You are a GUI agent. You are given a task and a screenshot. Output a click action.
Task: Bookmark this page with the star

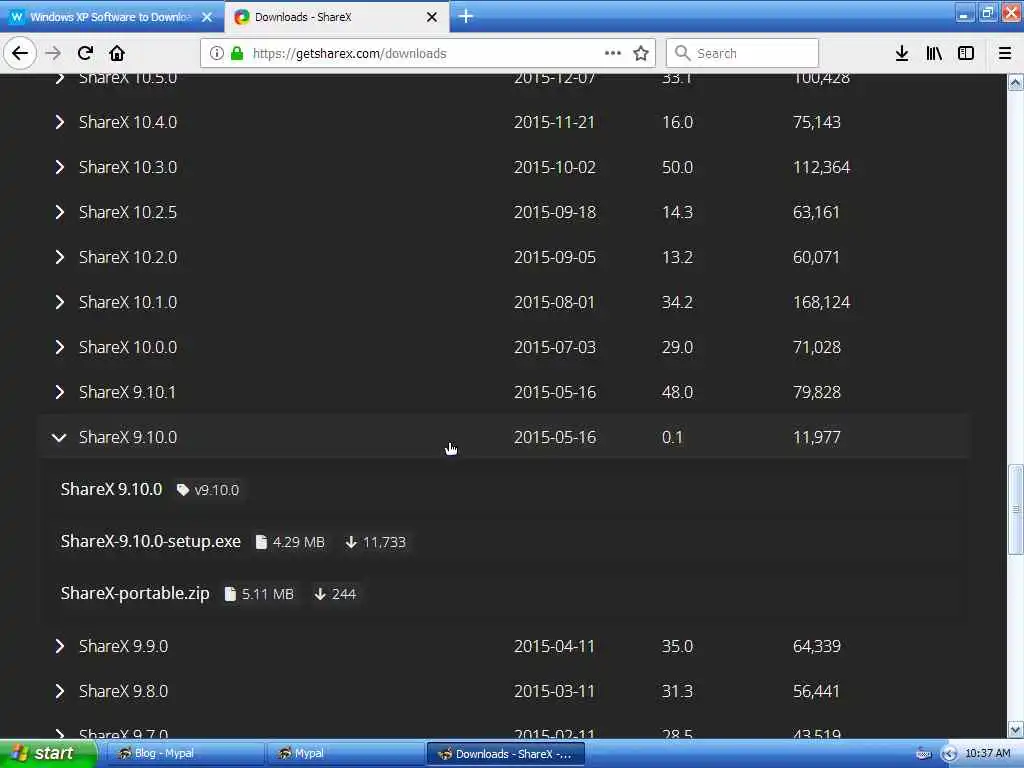pos(641,54)
